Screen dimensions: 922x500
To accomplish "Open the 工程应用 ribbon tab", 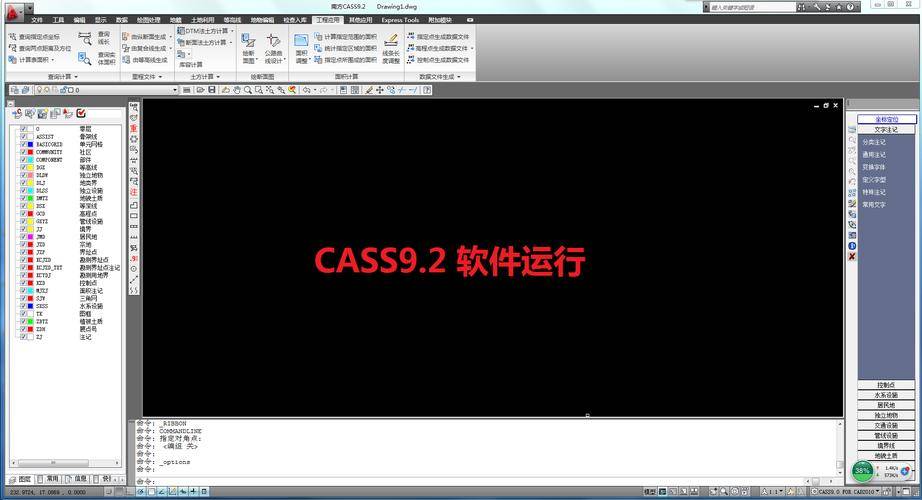I will click(x=328, y=20).
